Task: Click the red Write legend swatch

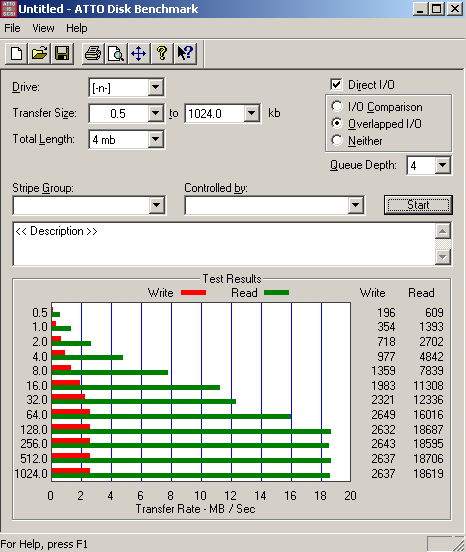Action: pos(193,293)
